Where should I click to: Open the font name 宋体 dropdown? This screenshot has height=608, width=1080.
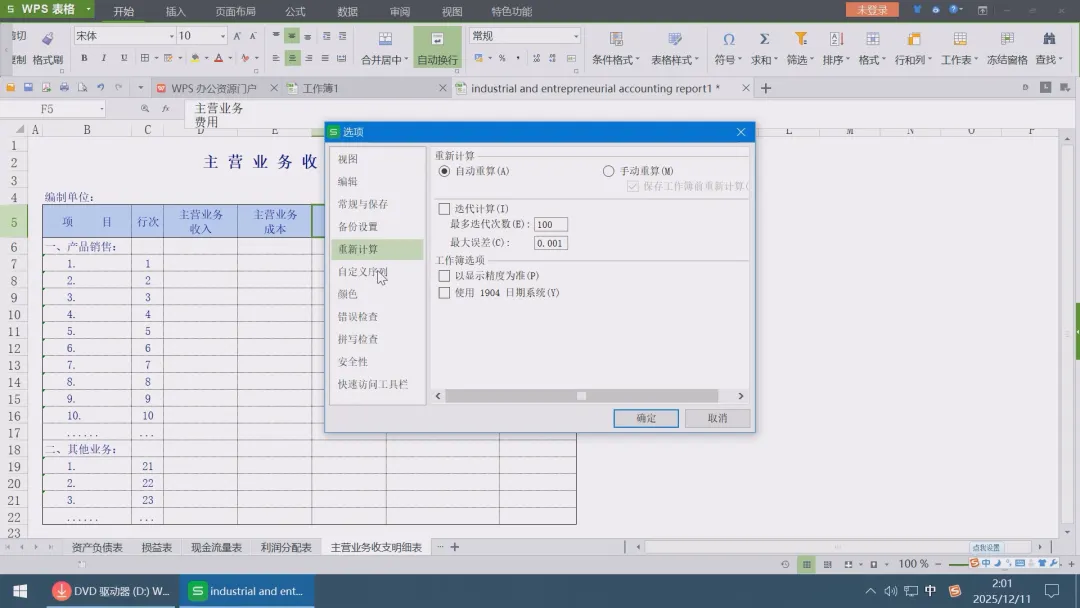(172, 36)
